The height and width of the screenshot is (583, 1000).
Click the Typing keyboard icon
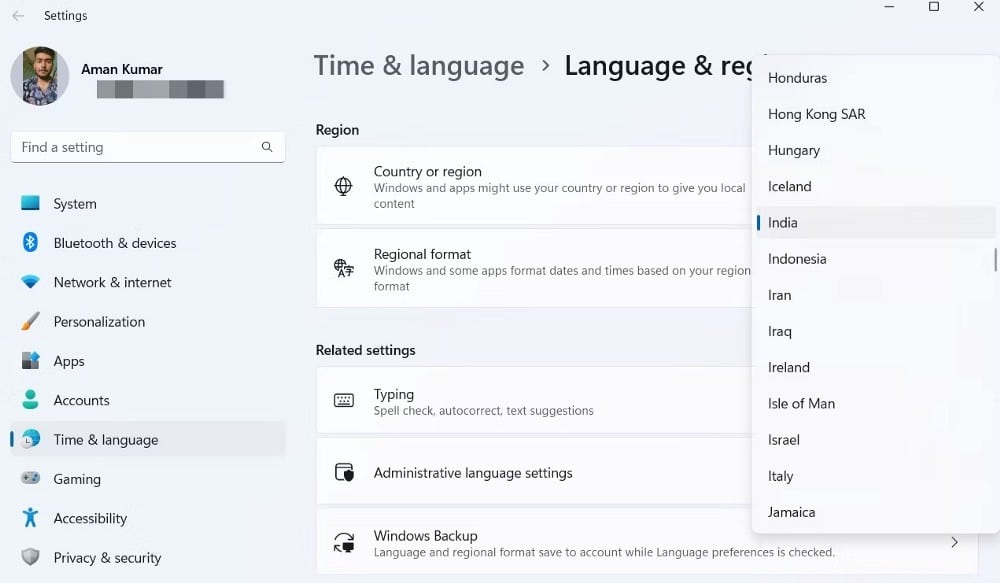coord(343,400)
